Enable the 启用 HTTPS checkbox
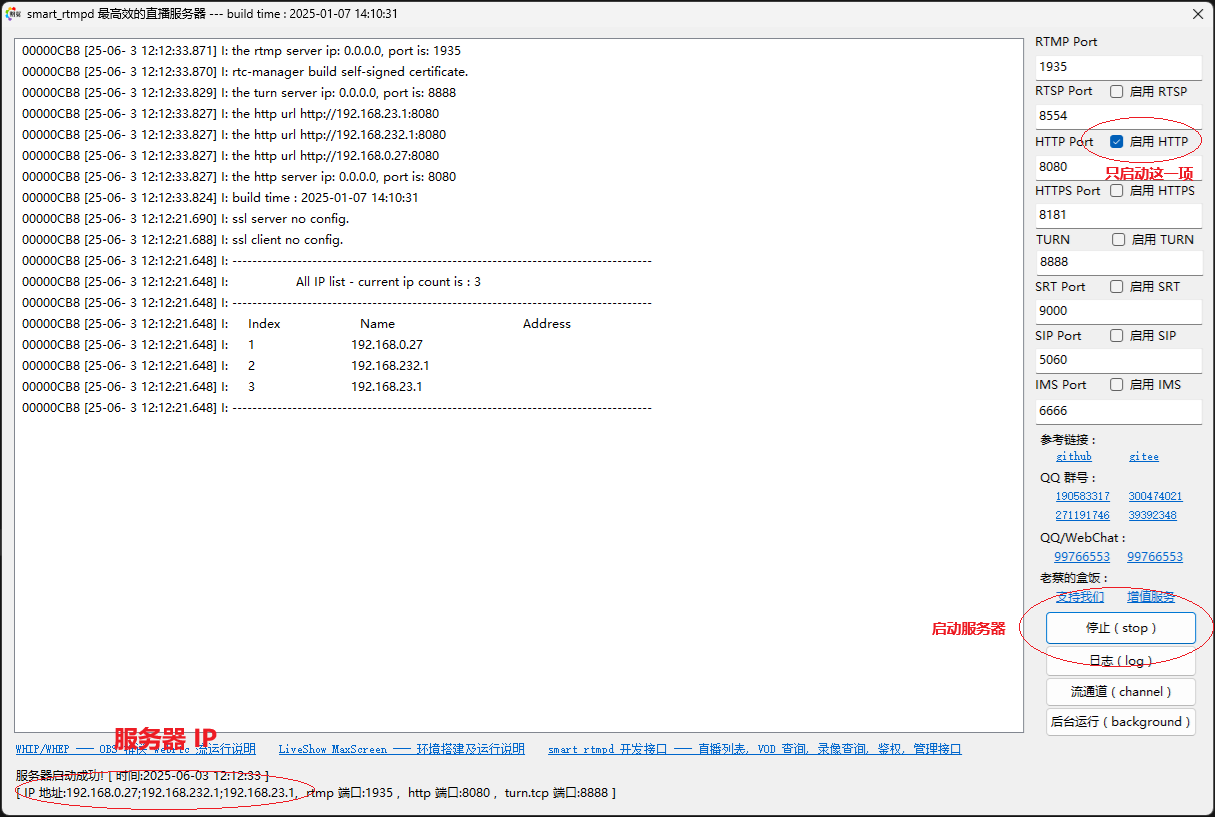The width and height of the screenshot is (1215, 817). tap(1116, 190)
